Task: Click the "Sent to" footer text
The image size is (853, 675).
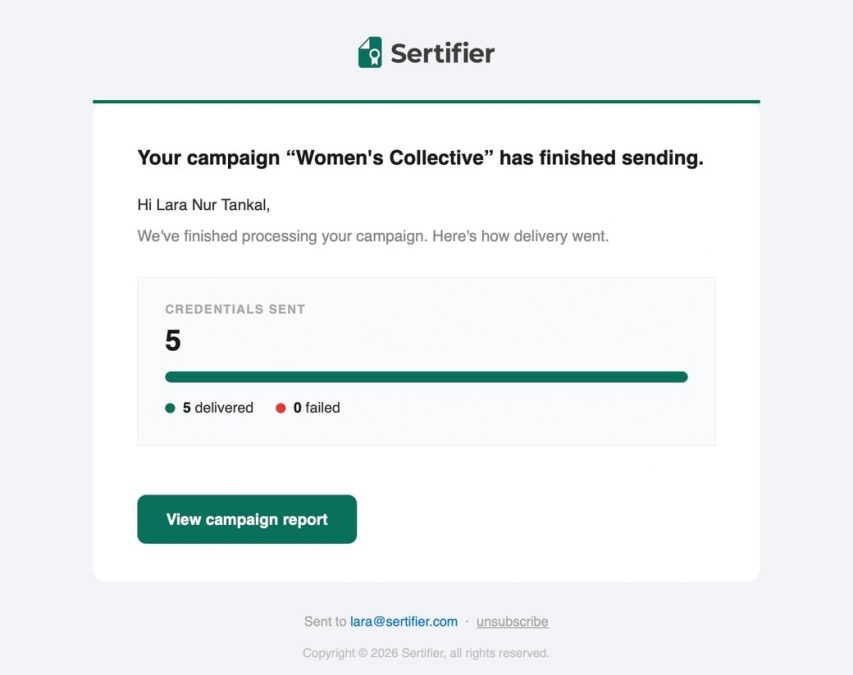Action: tap(325, 621)
